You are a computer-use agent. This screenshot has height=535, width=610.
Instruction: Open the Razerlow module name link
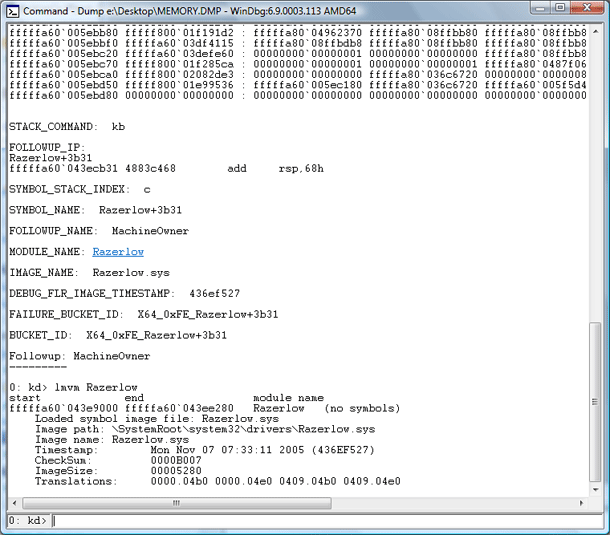point(118,252)
